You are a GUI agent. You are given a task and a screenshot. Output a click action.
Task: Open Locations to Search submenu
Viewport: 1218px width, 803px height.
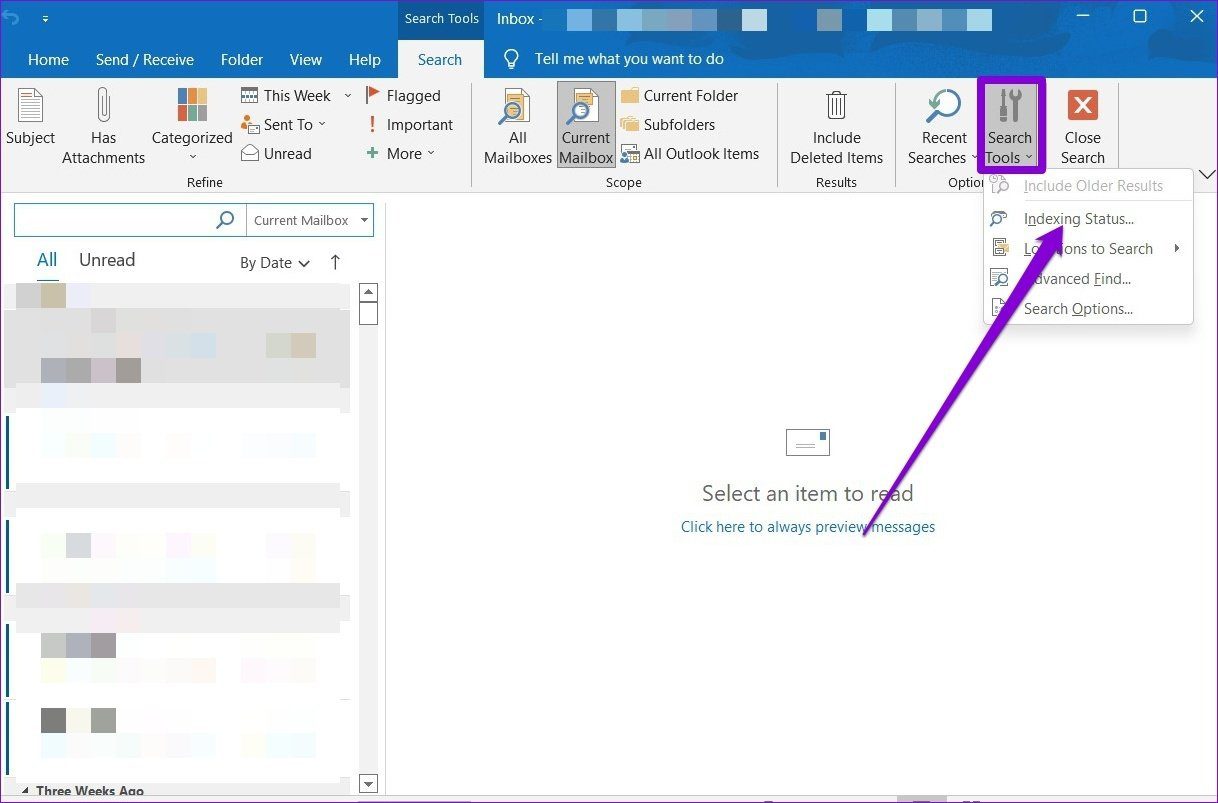(1088, 248)
